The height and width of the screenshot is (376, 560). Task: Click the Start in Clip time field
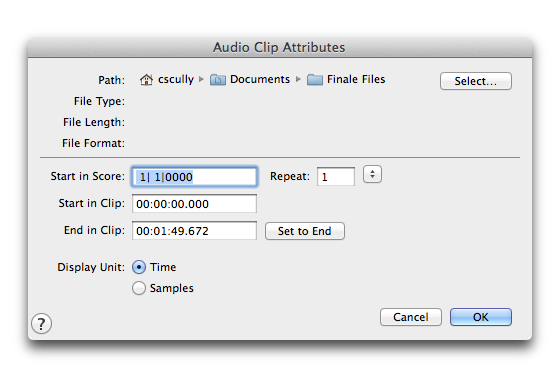pos(194,204)
